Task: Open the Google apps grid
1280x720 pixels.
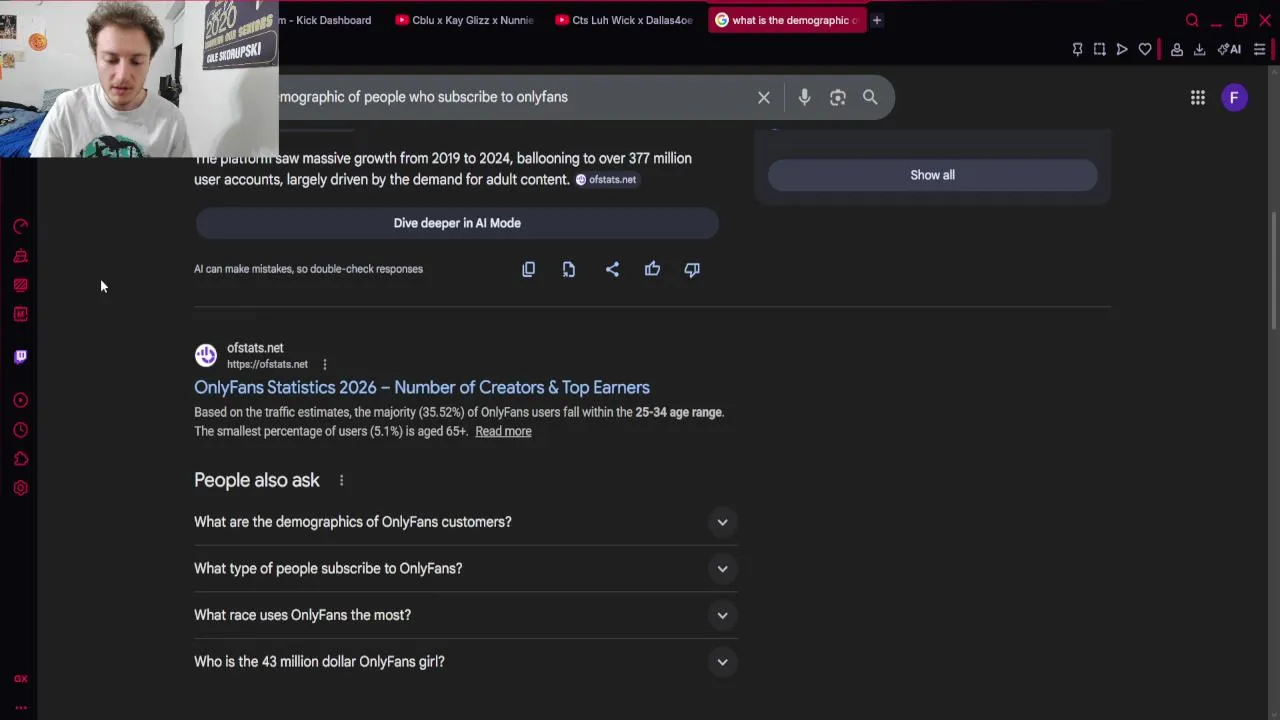Action: point(1198,97)
